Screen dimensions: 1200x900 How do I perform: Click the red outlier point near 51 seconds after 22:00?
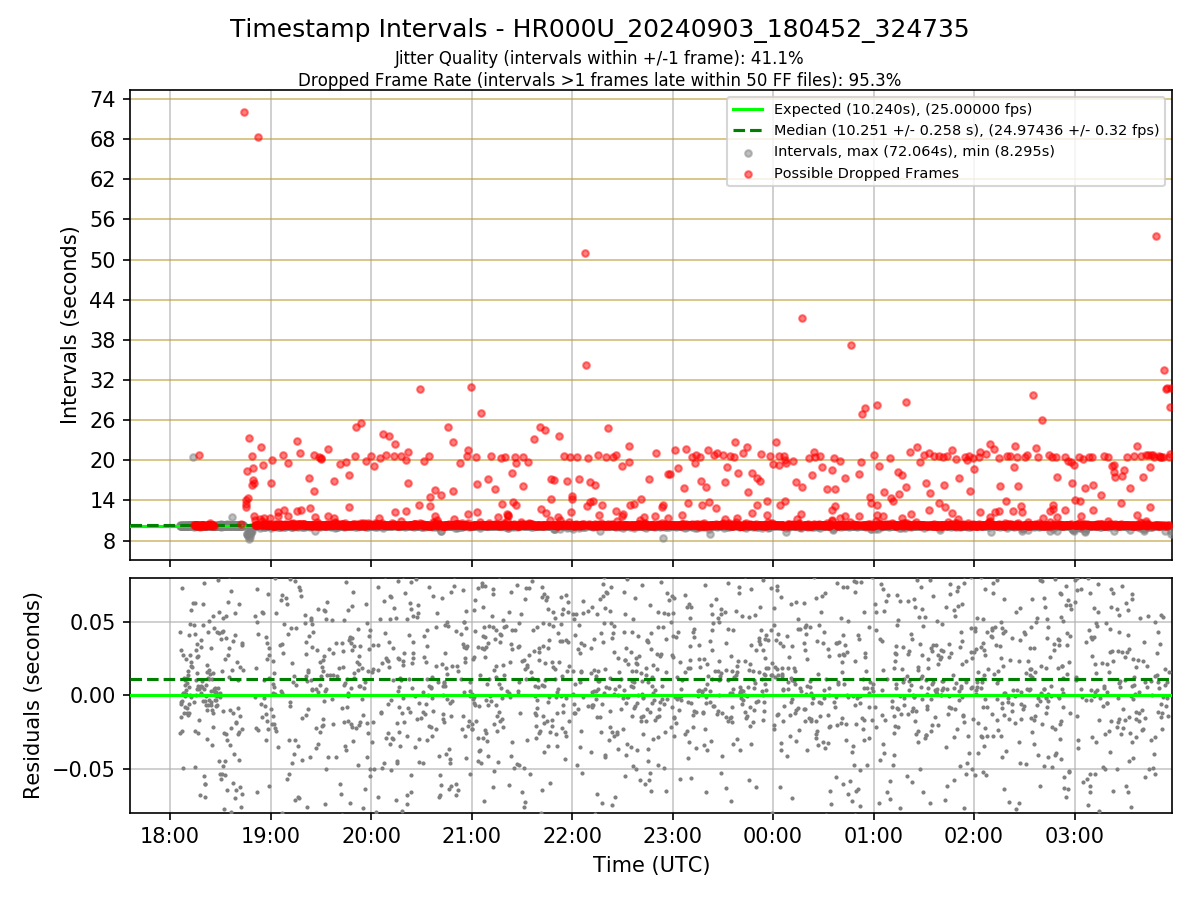point(585,253)
